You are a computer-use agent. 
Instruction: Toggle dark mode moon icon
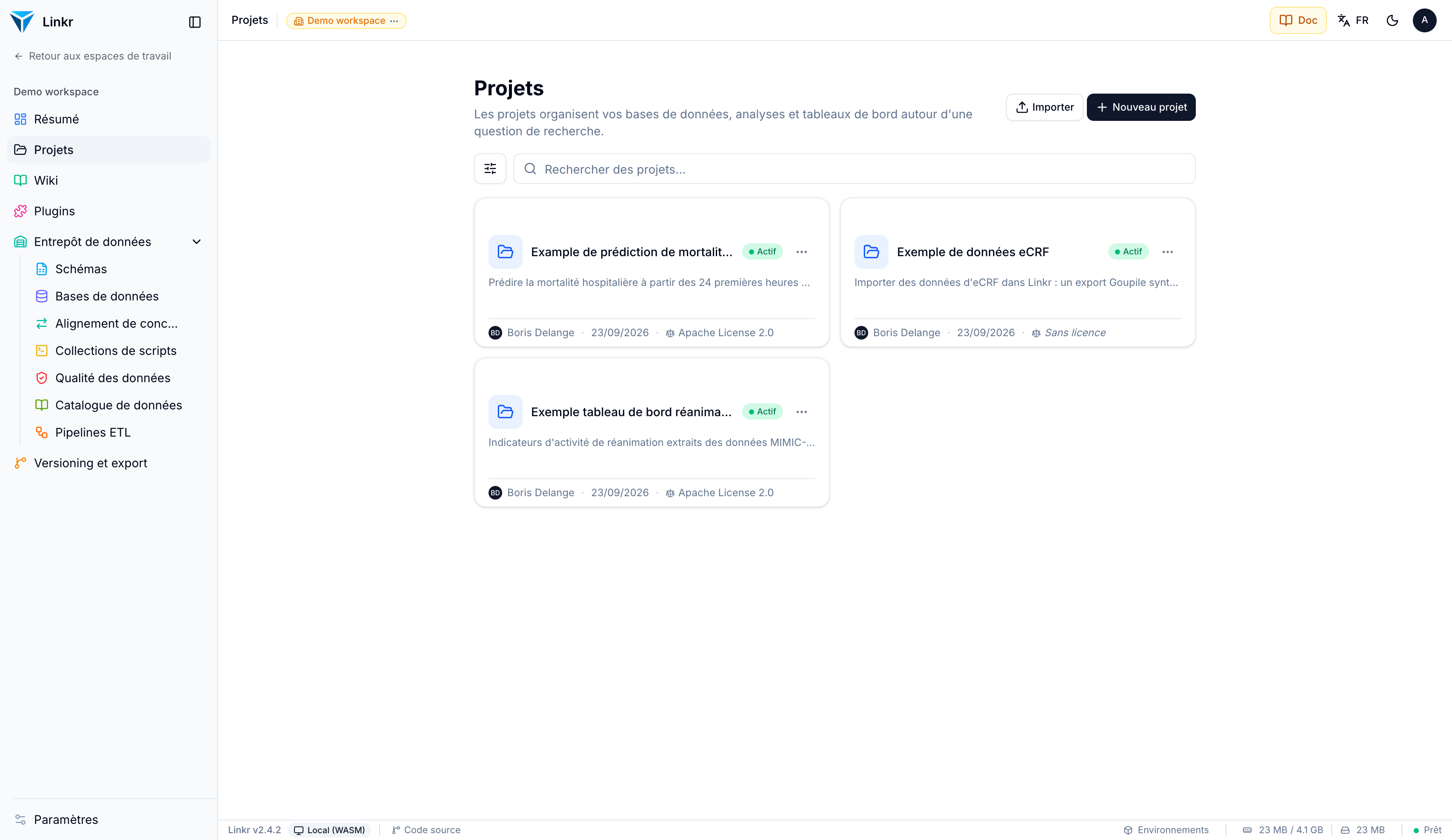(x=1392, y=20)
